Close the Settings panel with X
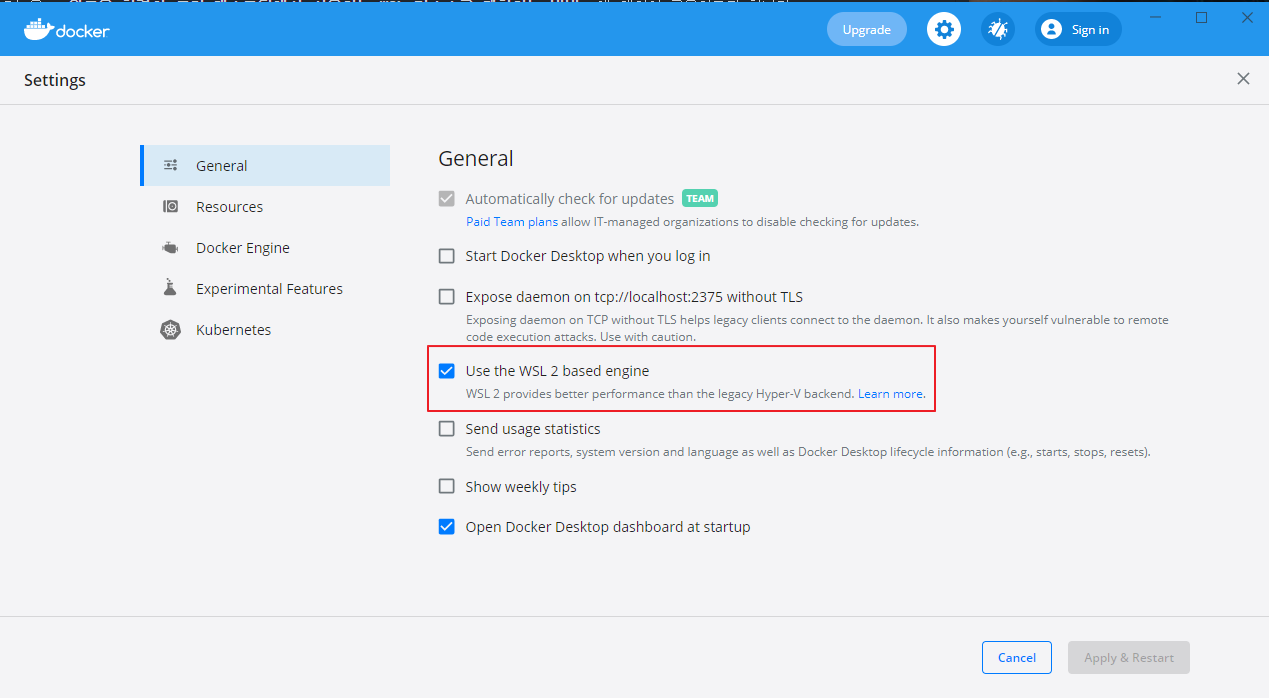Image resolution: width=1269 pixels, height=698 pixels. coord(1243,79)
